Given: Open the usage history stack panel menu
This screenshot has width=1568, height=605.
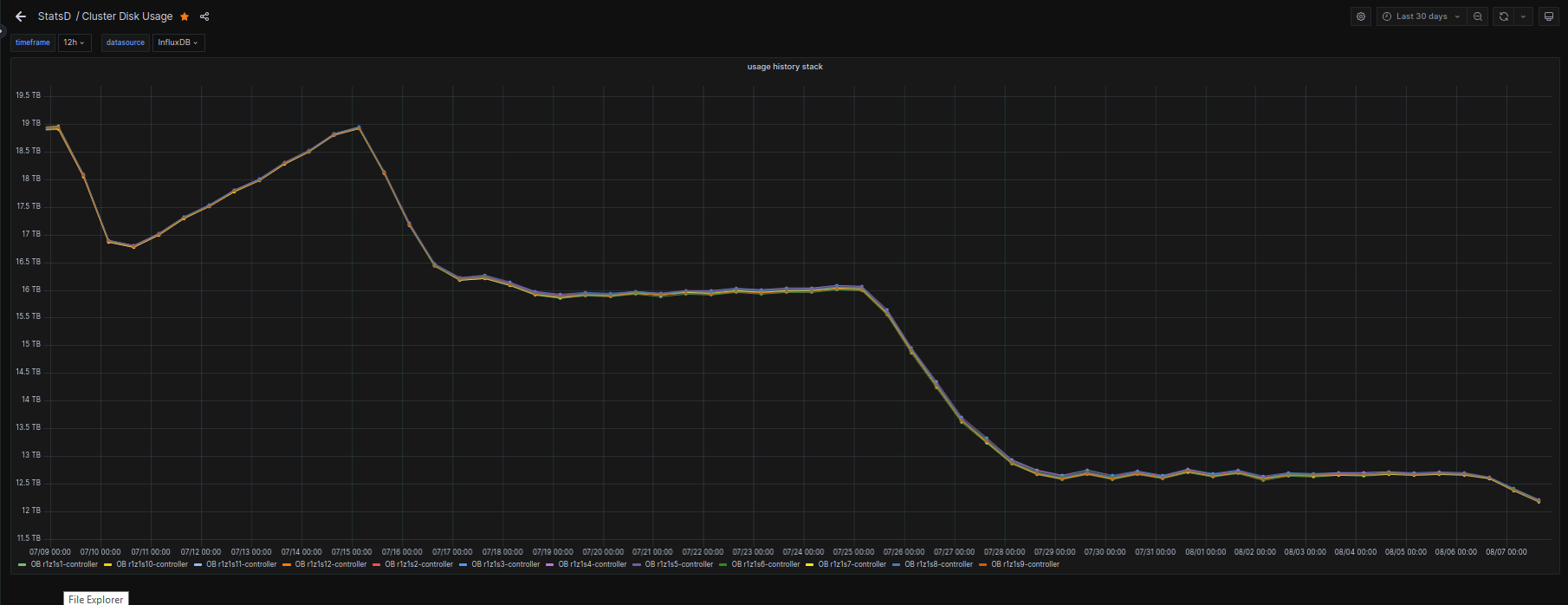Looking at the screenshot, I should click(x=785, y=67).
